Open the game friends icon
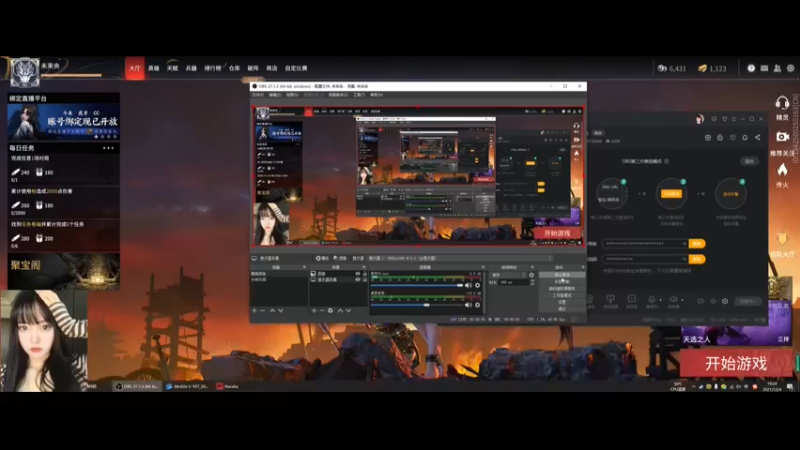 (x=777, y=68)
